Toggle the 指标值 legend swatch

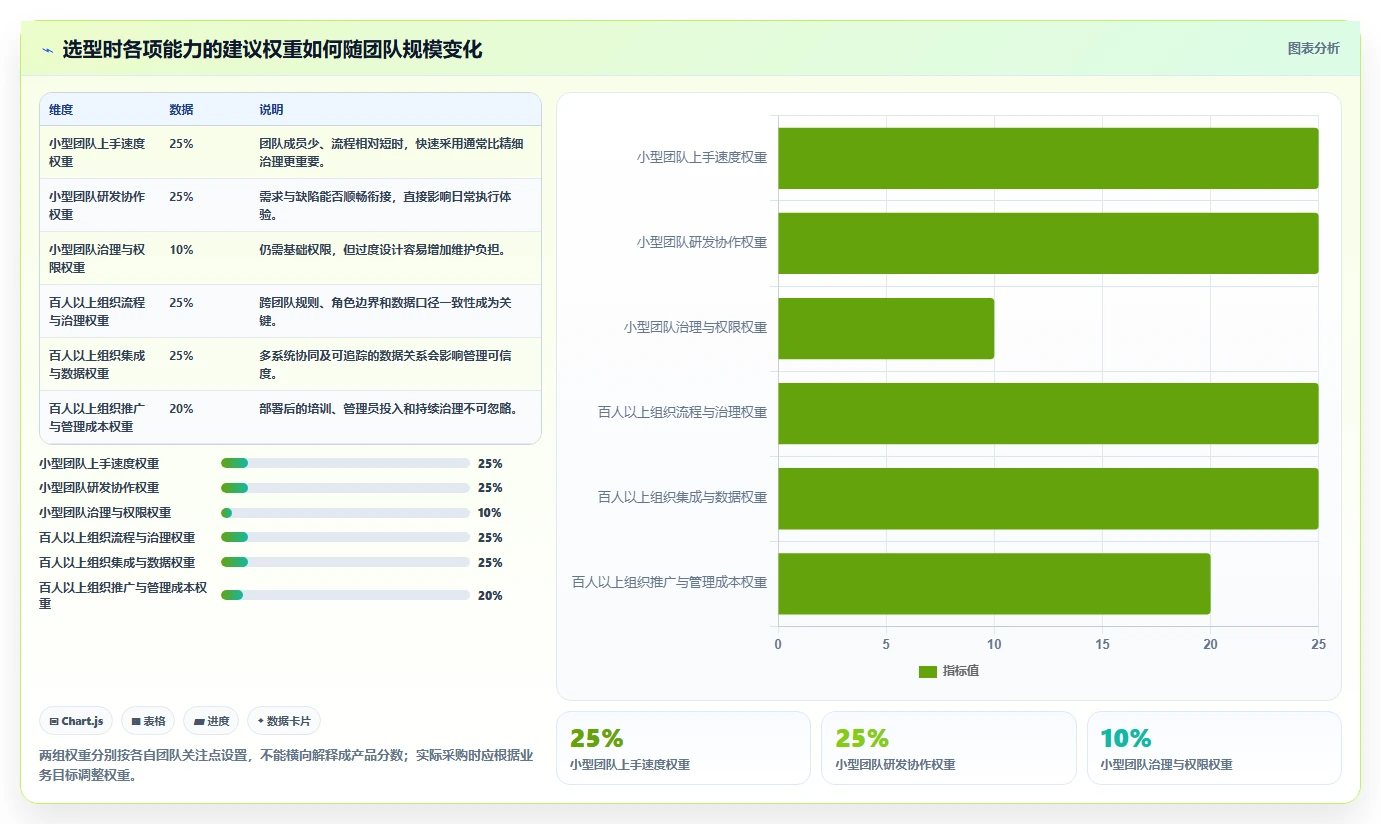[928, 671]
